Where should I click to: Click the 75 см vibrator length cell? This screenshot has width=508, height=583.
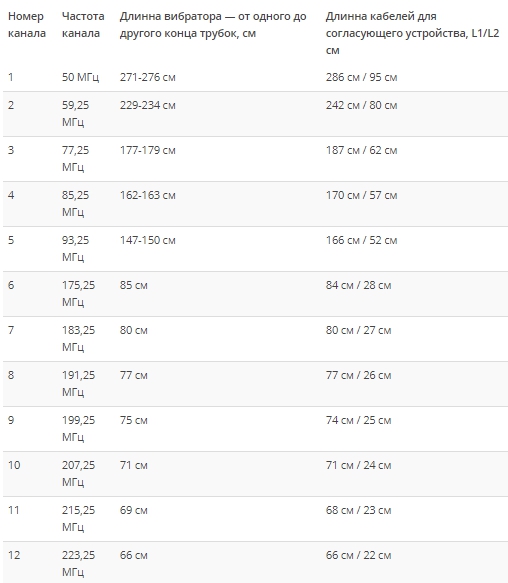134,420
